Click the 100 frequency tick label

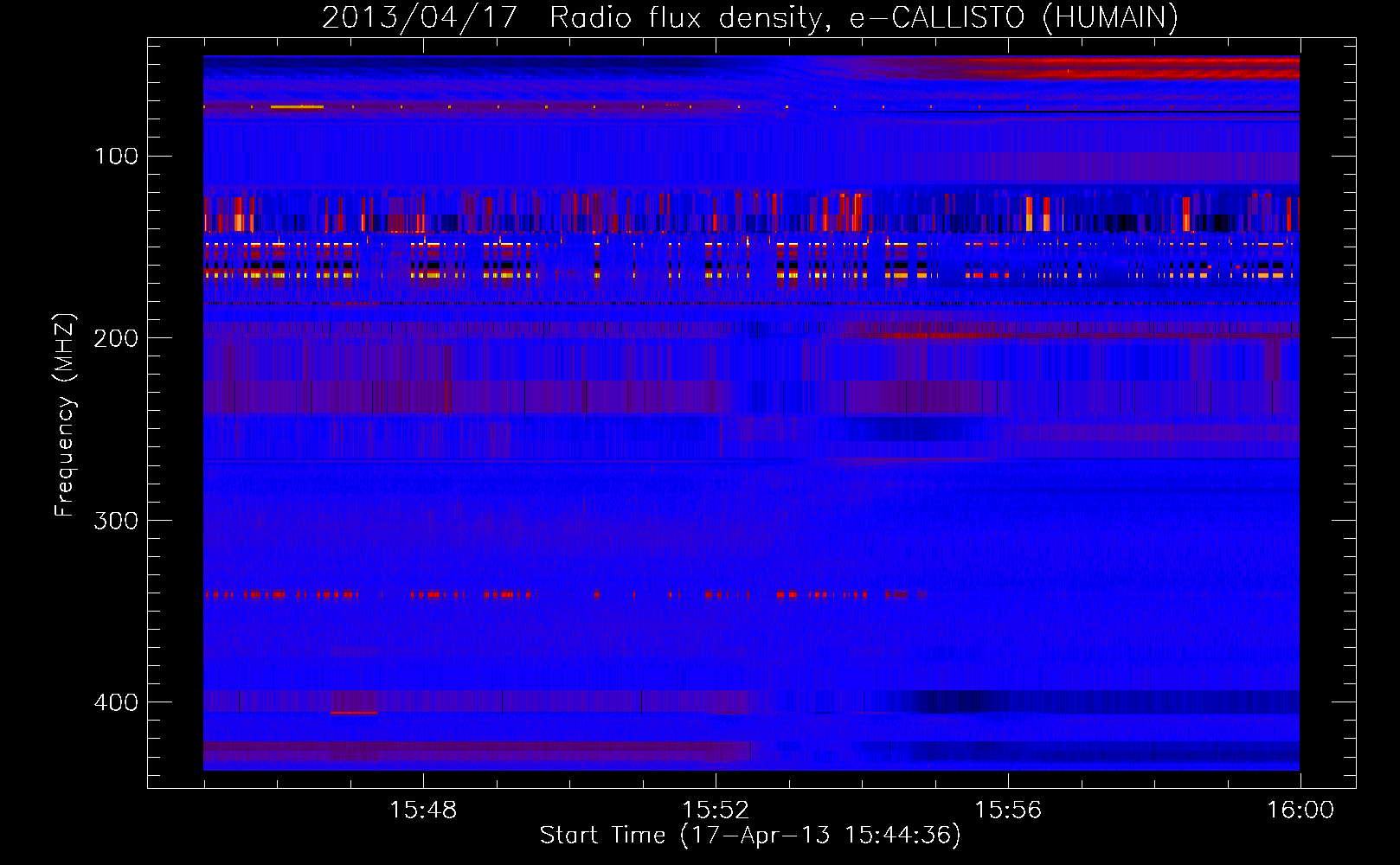point(117,156)
